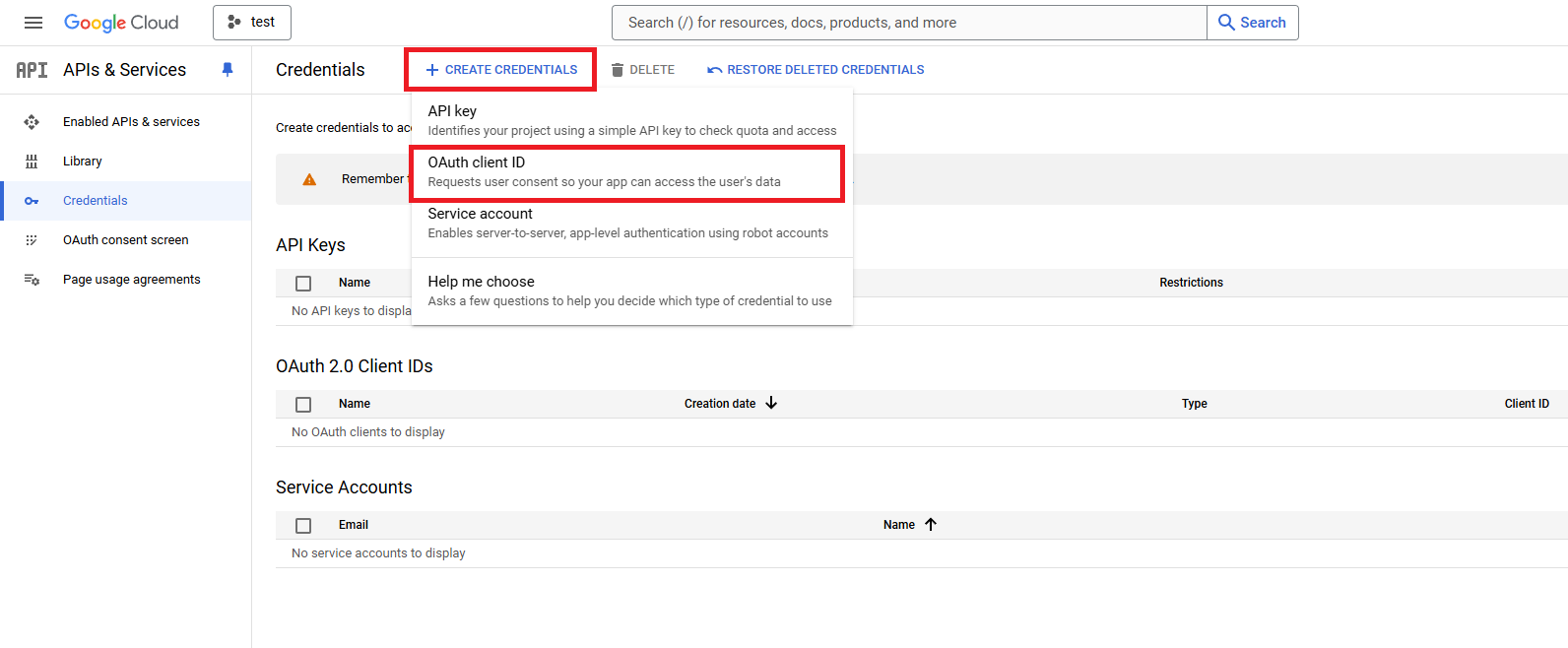Tick the API Keys select-all checkbox
Image resolution: width=1568 pixels, height=648 pixels.
point(303,284)
